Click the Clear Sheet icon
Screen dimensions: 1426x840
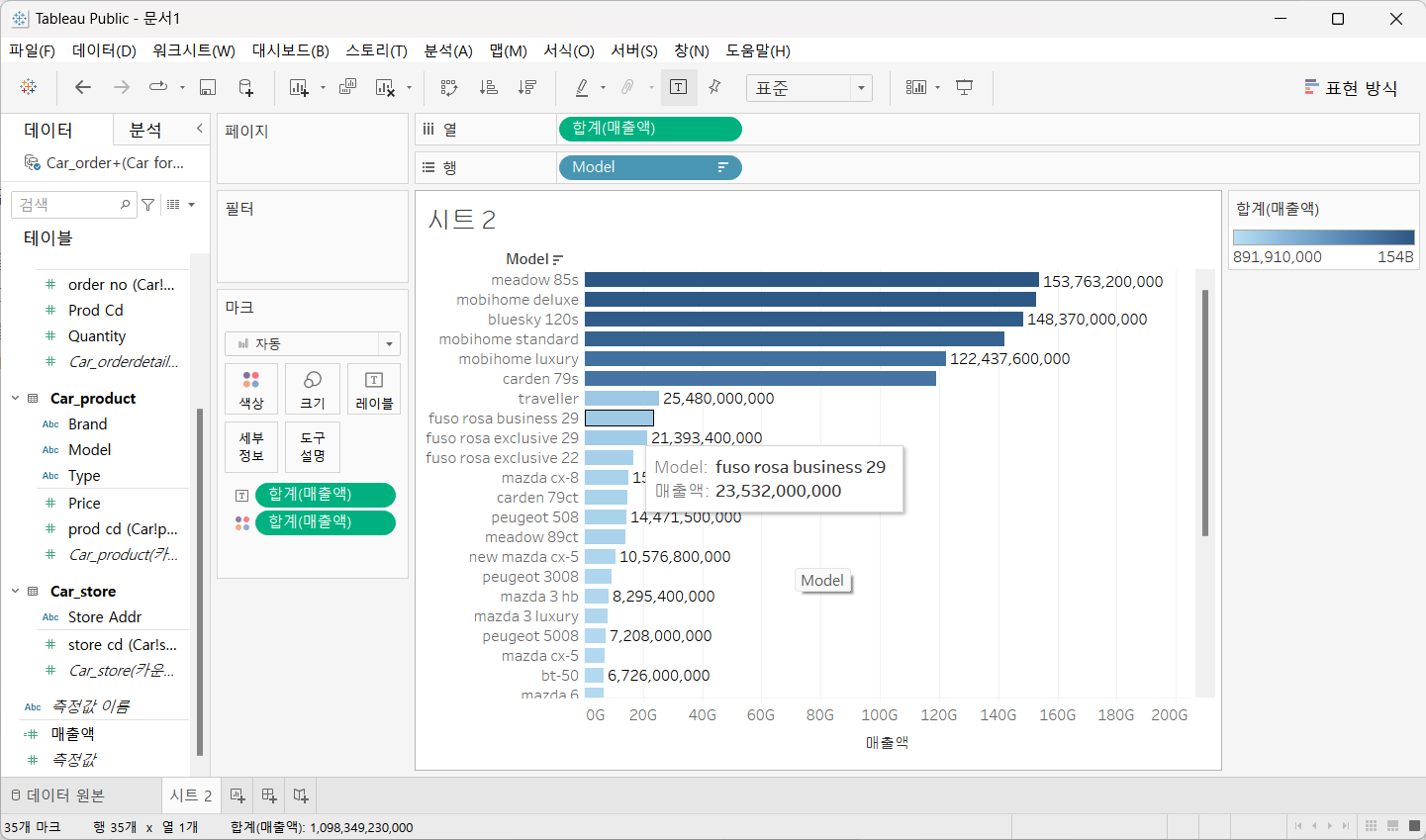(386, 87)
